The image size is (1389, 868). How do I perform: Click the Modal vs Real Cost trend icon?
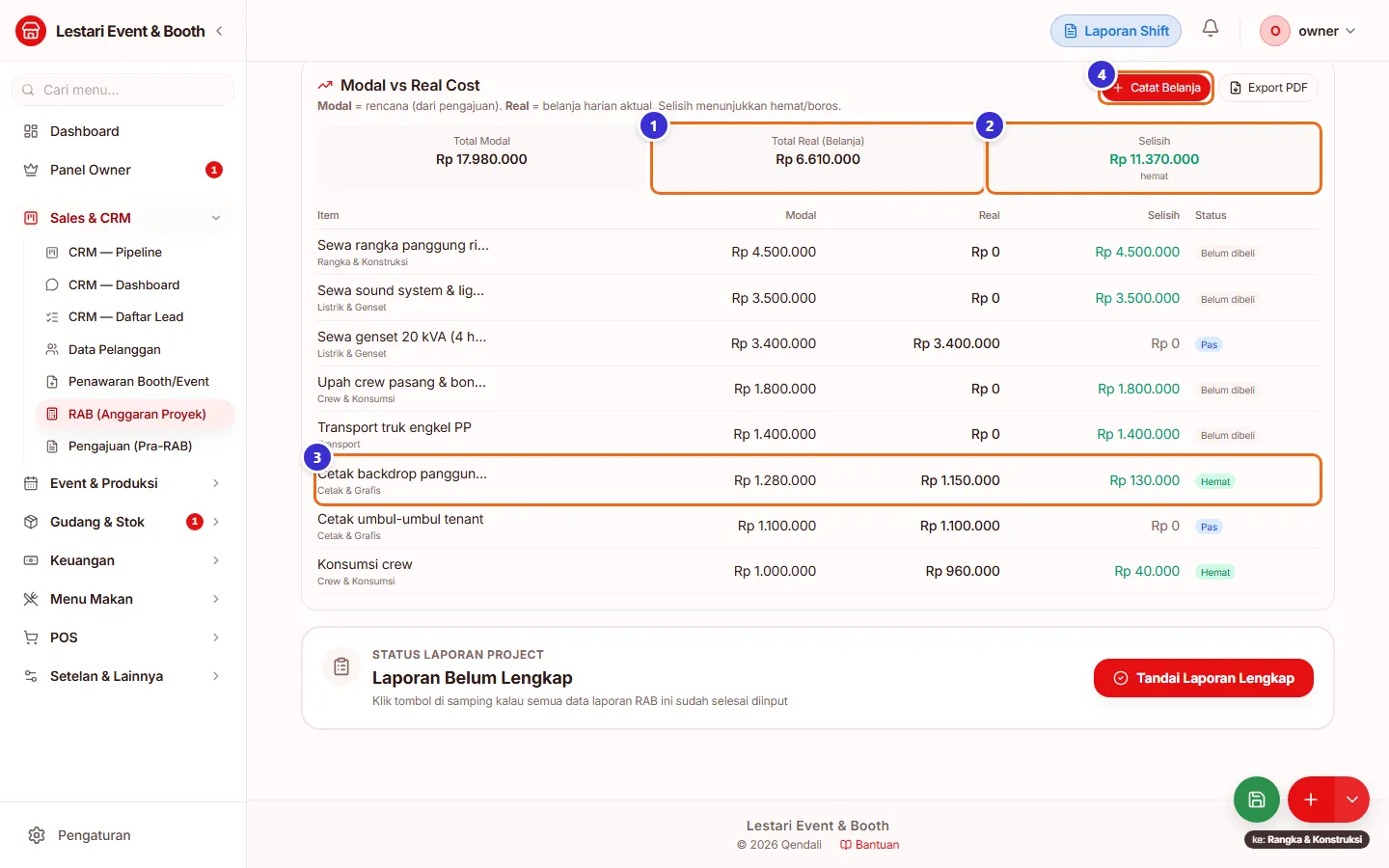coord(325,85)
